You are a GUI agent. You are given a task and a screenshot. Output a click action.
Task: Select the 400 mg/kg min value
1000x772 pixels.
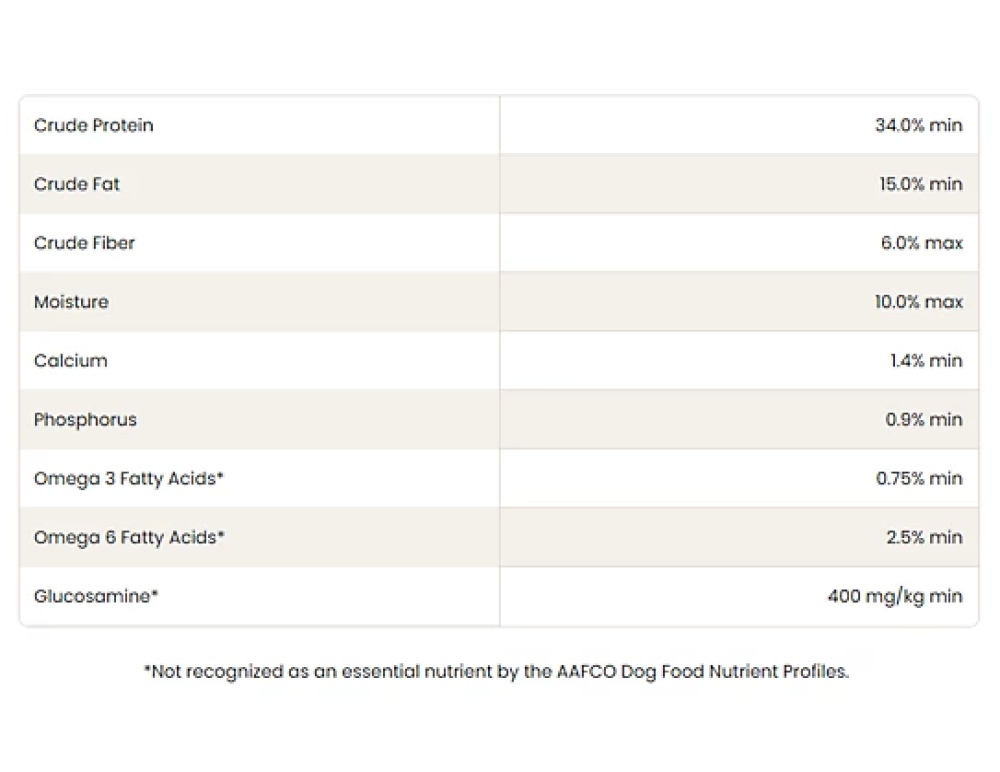tap(895, 597)
